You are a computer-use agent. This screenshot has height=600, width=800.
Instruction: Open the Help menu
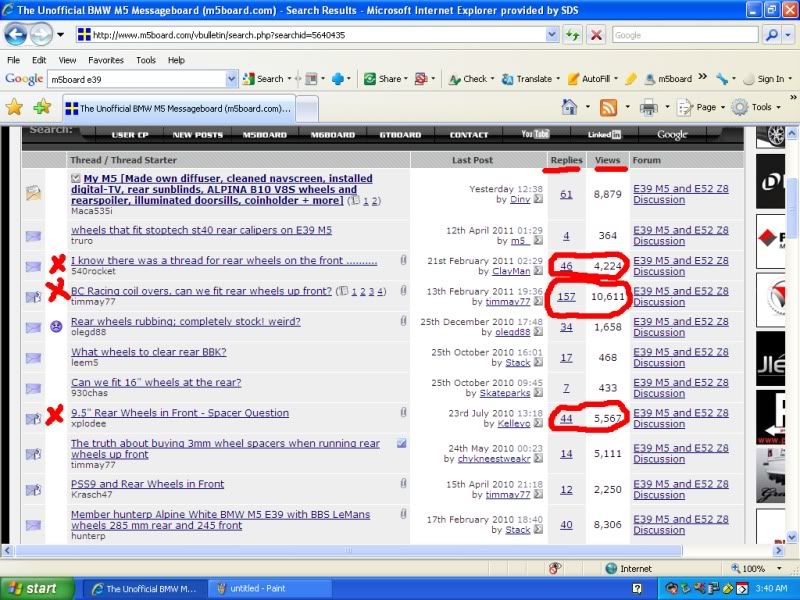(x=176, y=60)
